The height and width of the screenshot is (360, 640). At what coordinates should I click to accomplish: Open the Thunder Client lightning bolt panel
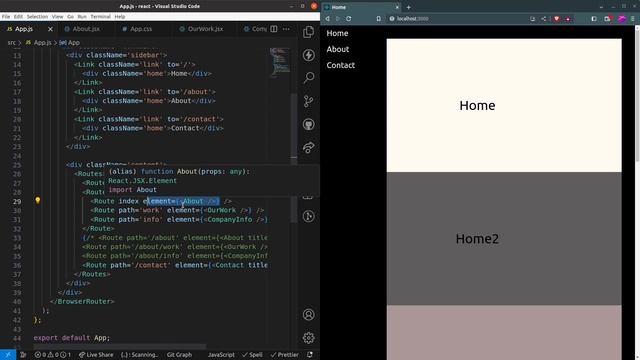coord(309,55)
